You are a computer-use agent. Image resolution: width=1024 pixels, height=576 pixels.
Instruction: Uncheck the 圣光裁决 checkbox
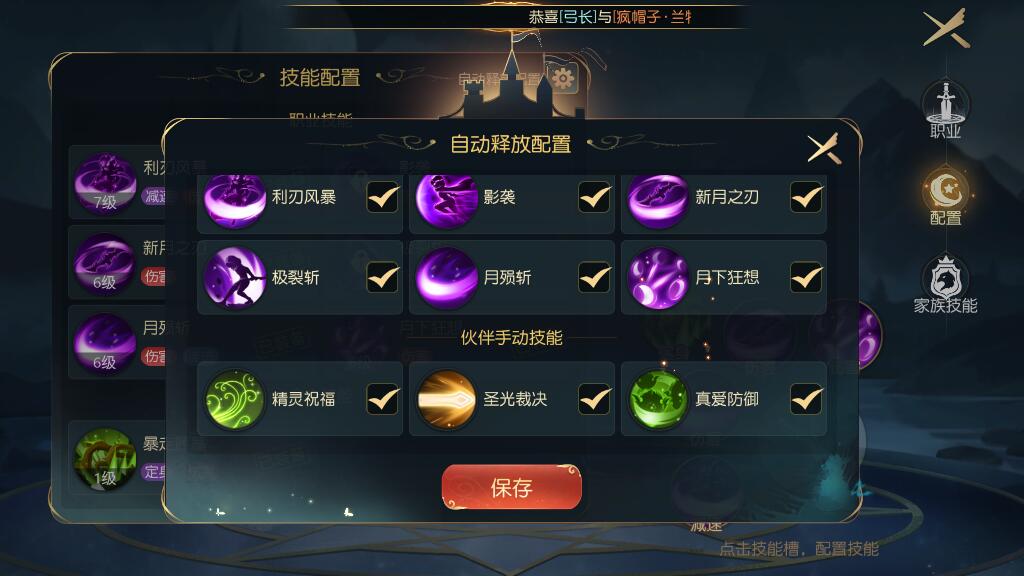pos(594,399)
